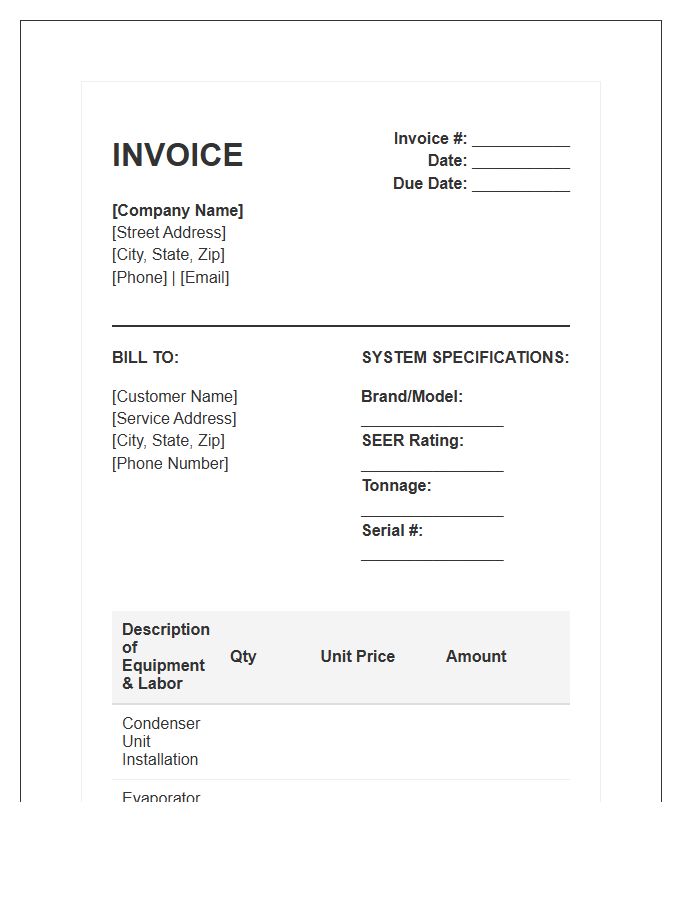Click the Unit Price column header

(357, 657)
